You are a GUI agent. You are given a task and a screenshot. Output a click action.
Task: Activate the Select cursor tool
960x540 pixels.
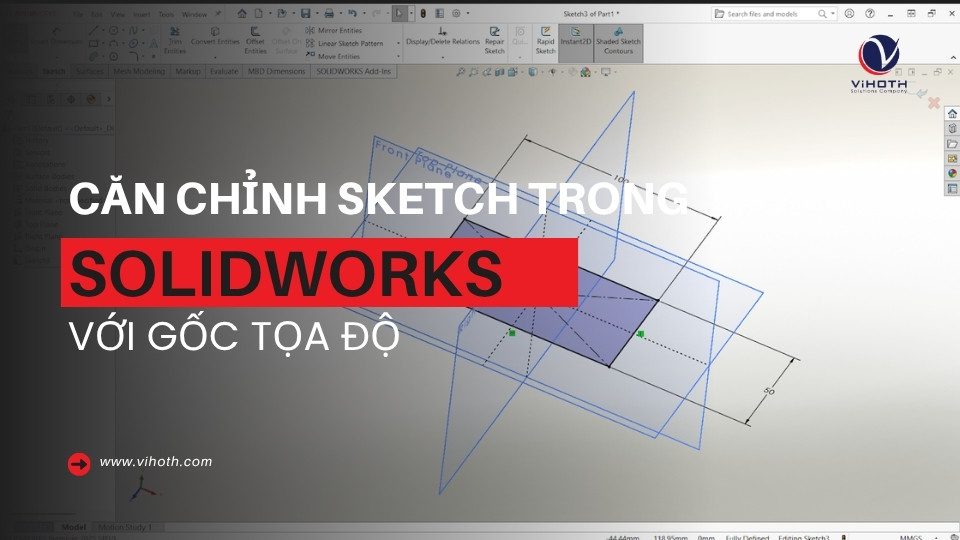(x=399, y=13)
